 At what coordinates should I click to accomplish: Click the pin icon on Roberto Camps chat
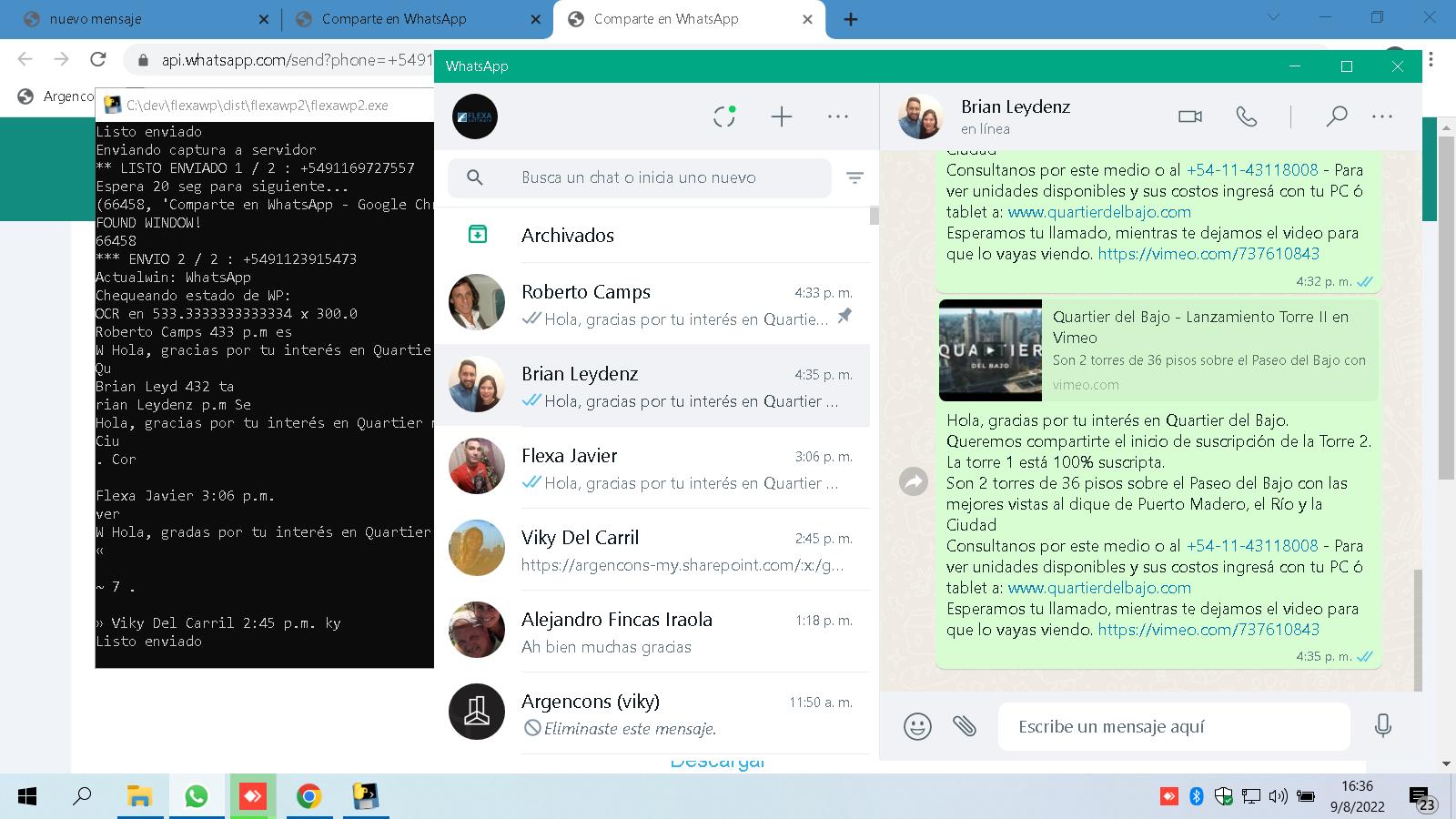coord(844,315)
